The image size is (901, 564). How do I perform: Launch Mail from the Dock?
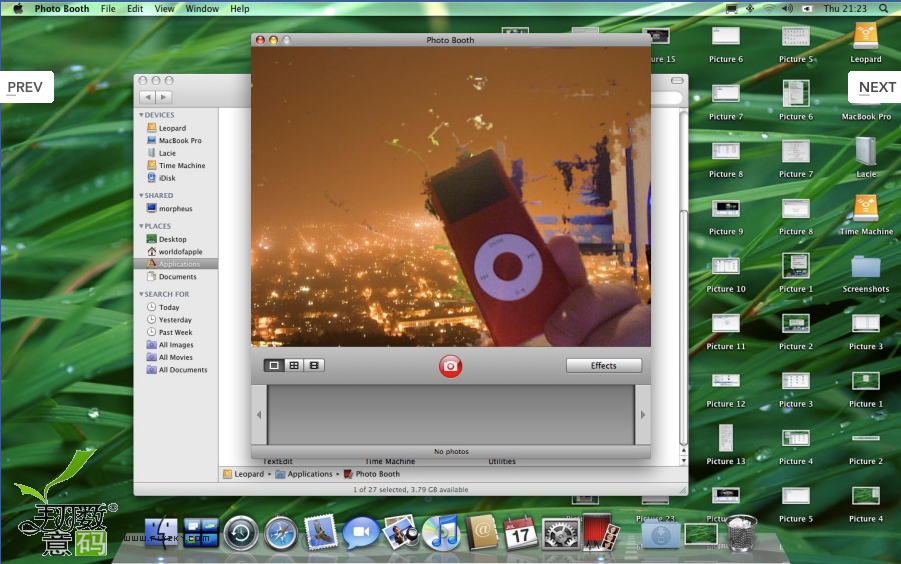point(321,531)
